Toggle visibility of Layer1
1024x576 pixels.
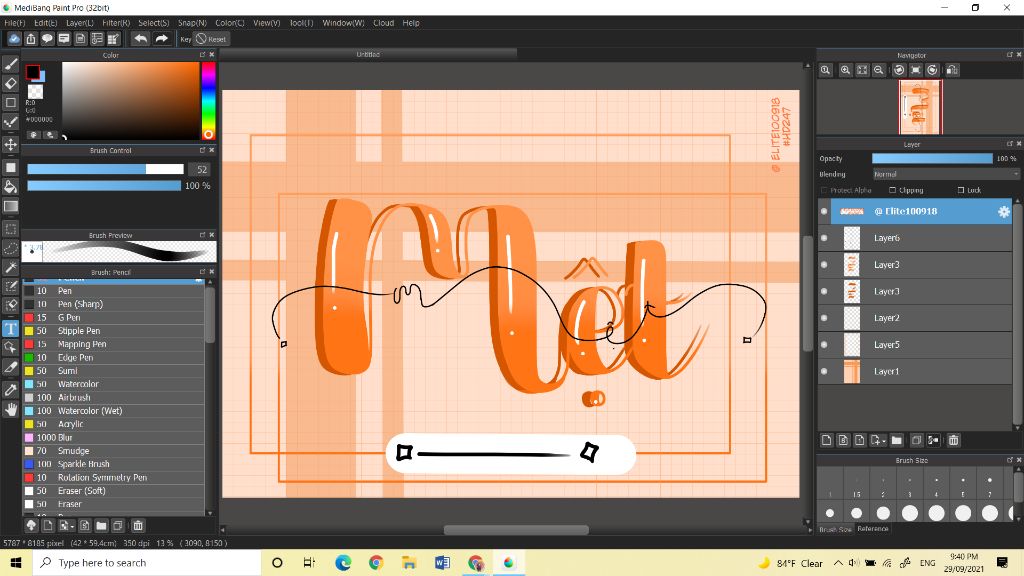pyautogui.click(x=824, y=371)
